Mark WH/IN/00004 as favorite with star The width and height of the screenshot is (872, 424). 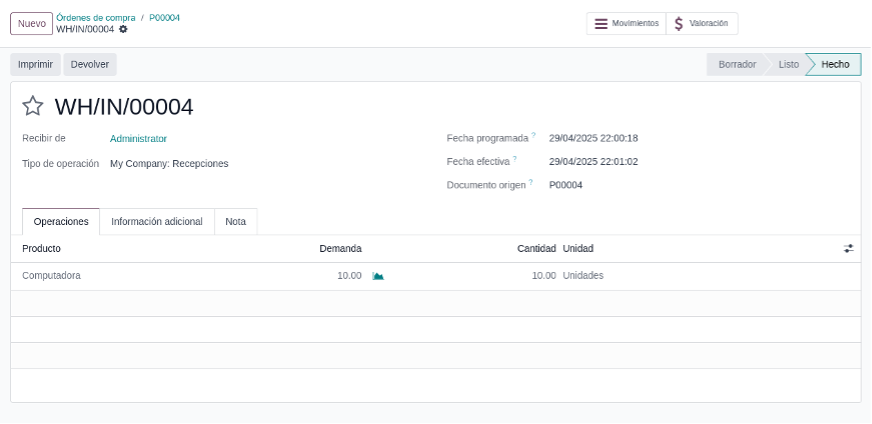(x=33, y=106)
